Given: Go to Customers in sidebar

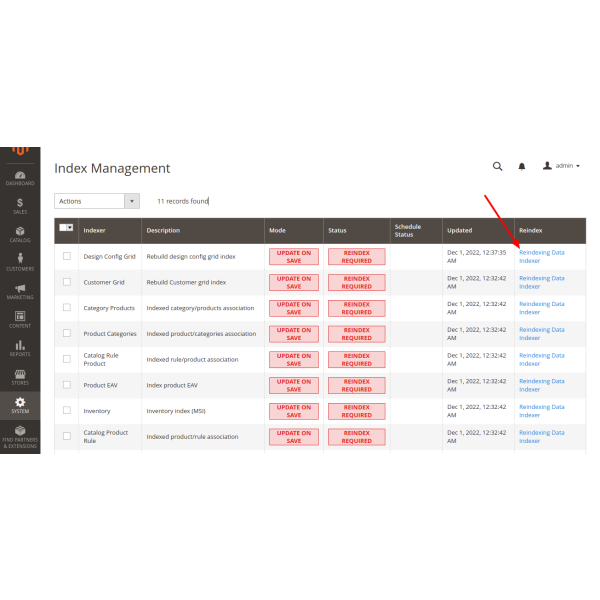Looking at the screenshot, I should 20,262.
